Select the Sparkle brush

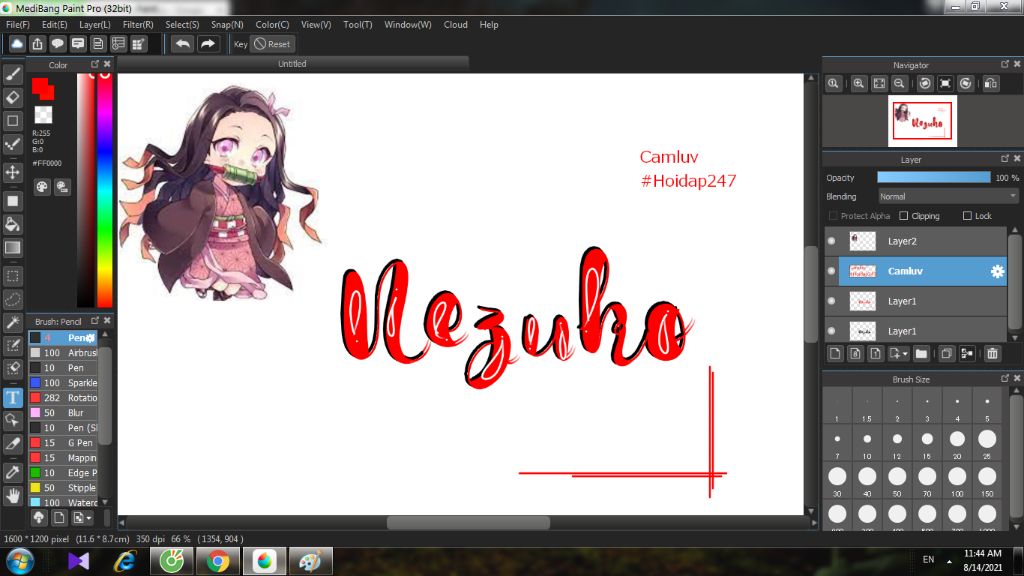63,383
